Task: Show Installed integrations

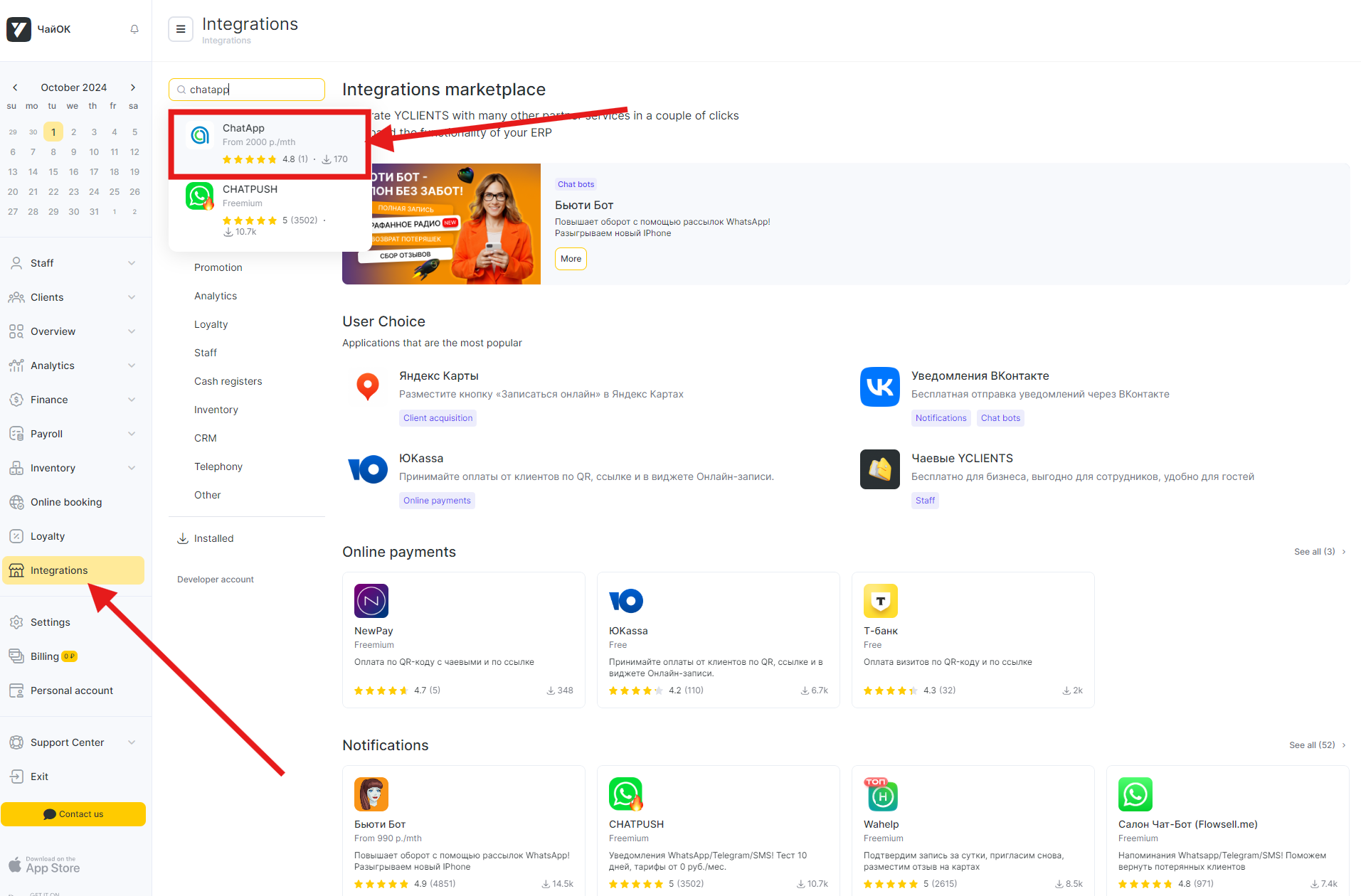Action: pos(213,538)
